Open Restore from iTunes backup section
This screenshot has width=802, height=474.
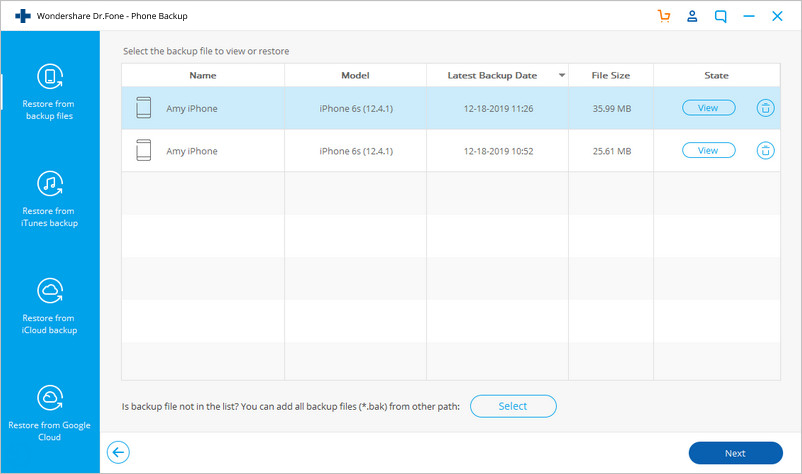coord(50,199)
